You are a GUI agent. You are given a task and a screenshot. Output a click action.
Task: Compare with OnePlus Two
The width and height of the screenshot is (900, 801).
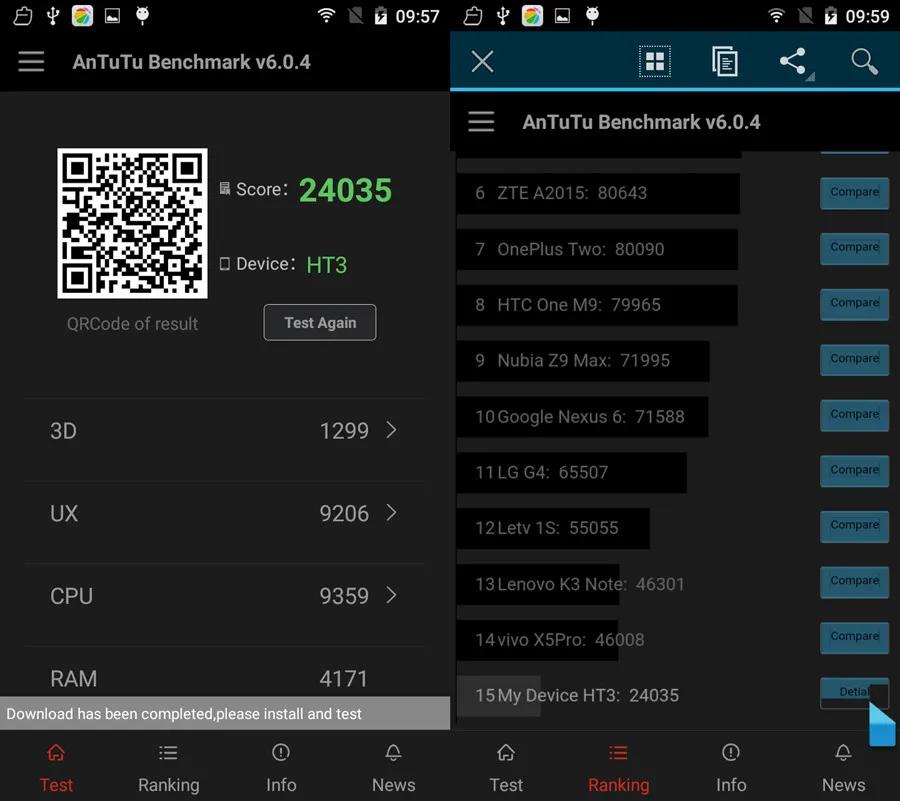[855, 248]
